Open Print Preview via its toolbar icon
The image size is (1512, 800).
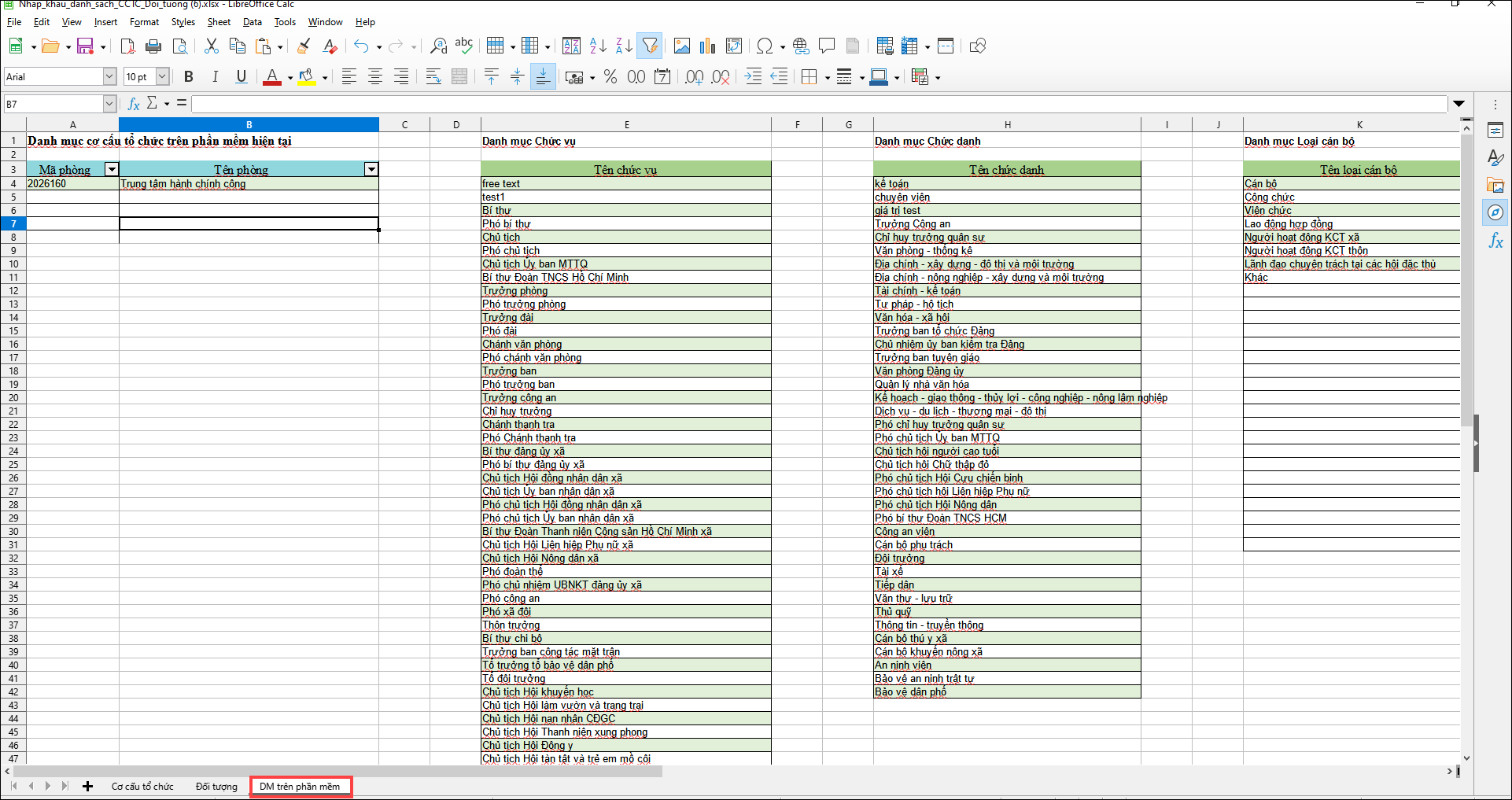[x=180, y=46]
